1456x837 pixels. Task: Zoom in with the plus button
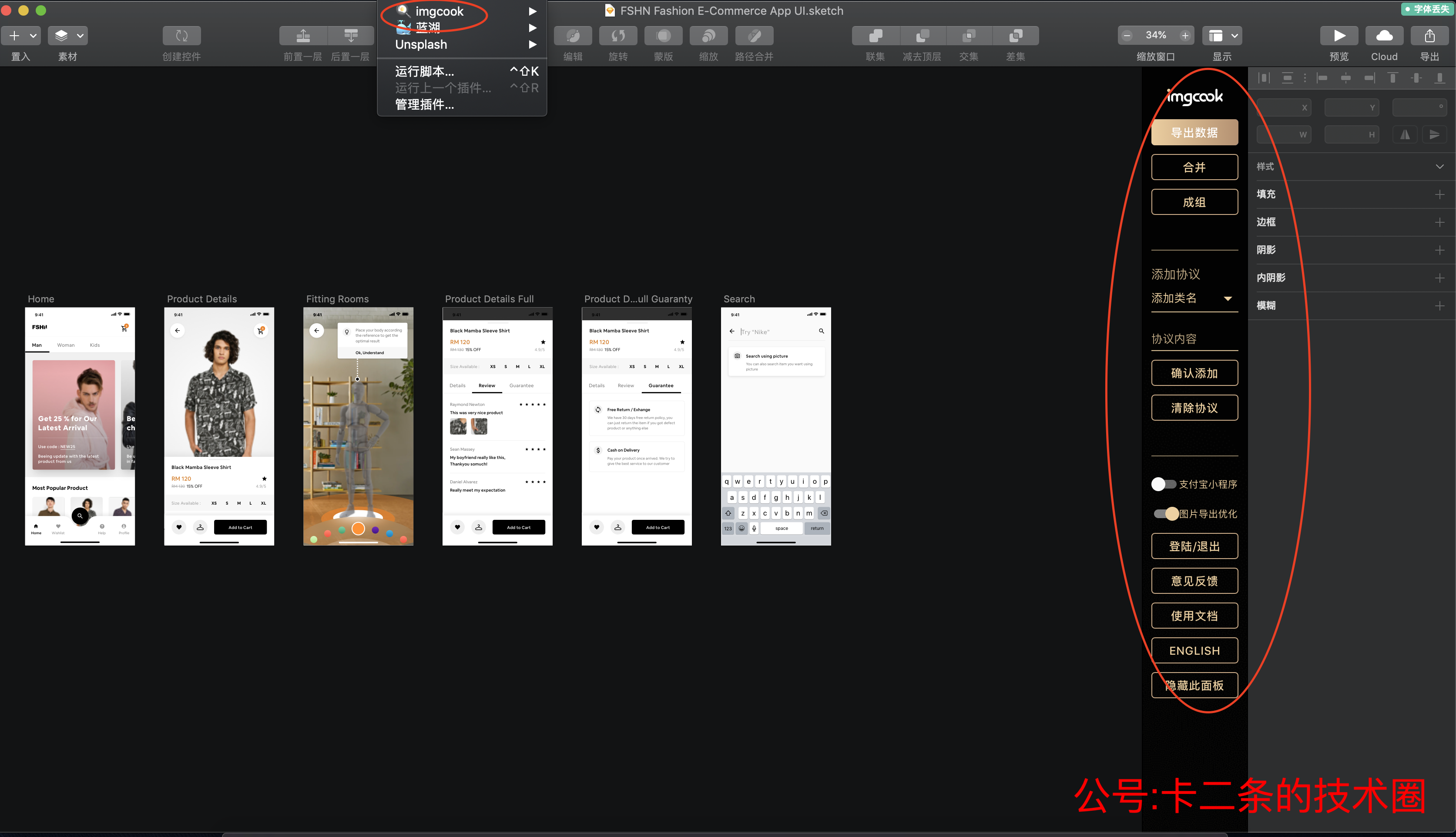pos(1185,36)
